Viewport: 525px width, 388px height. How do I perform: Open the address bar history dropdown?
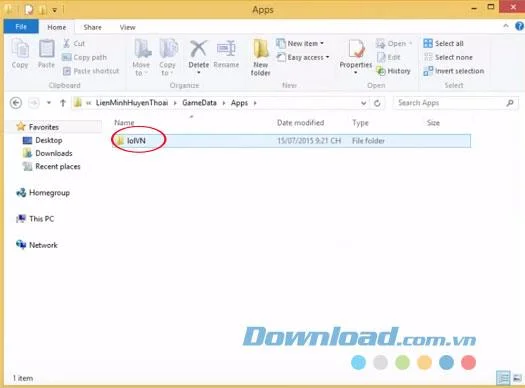[364, 103]
